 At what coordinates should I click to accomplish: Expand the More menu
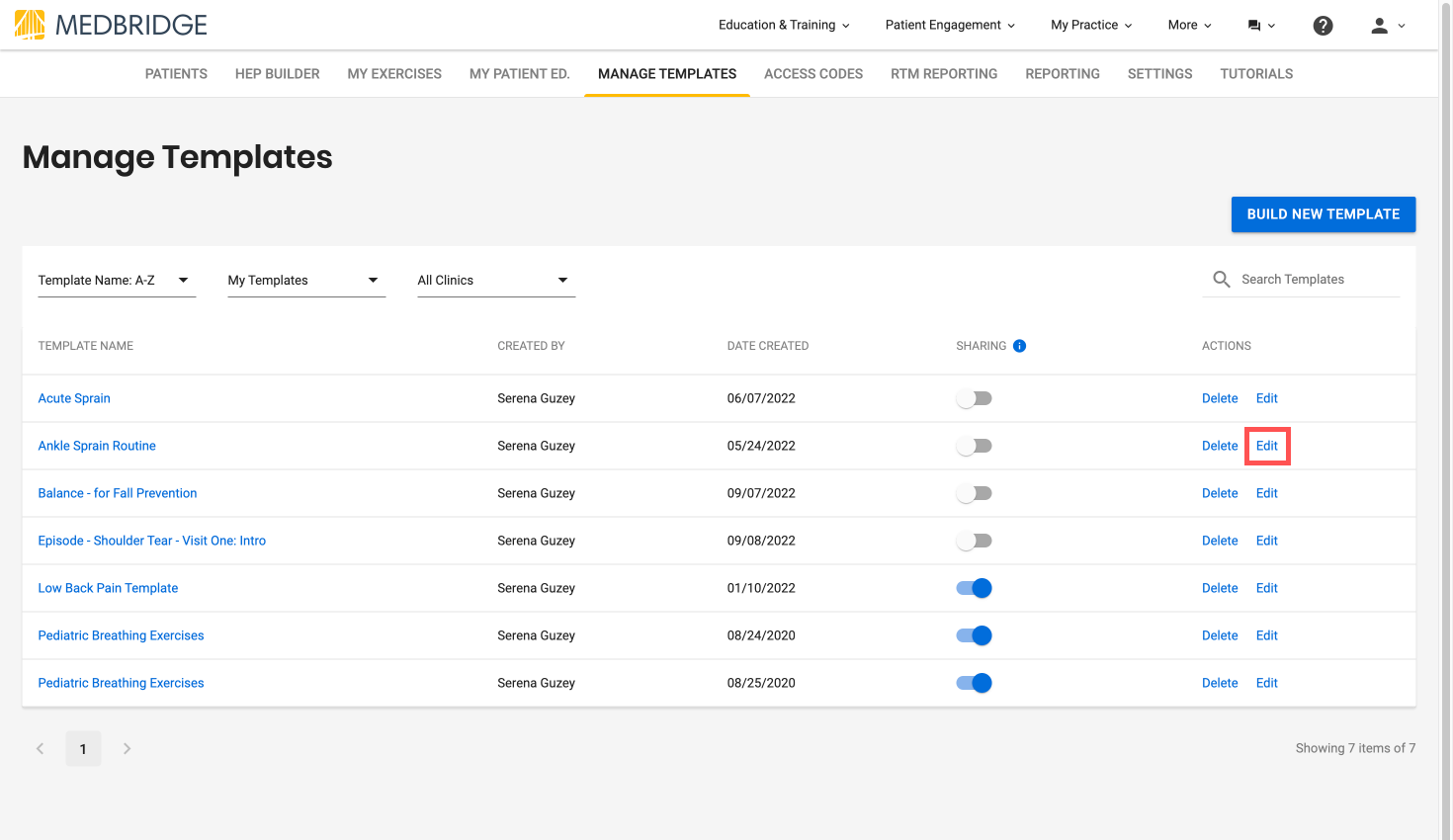tap(1189, 26)
